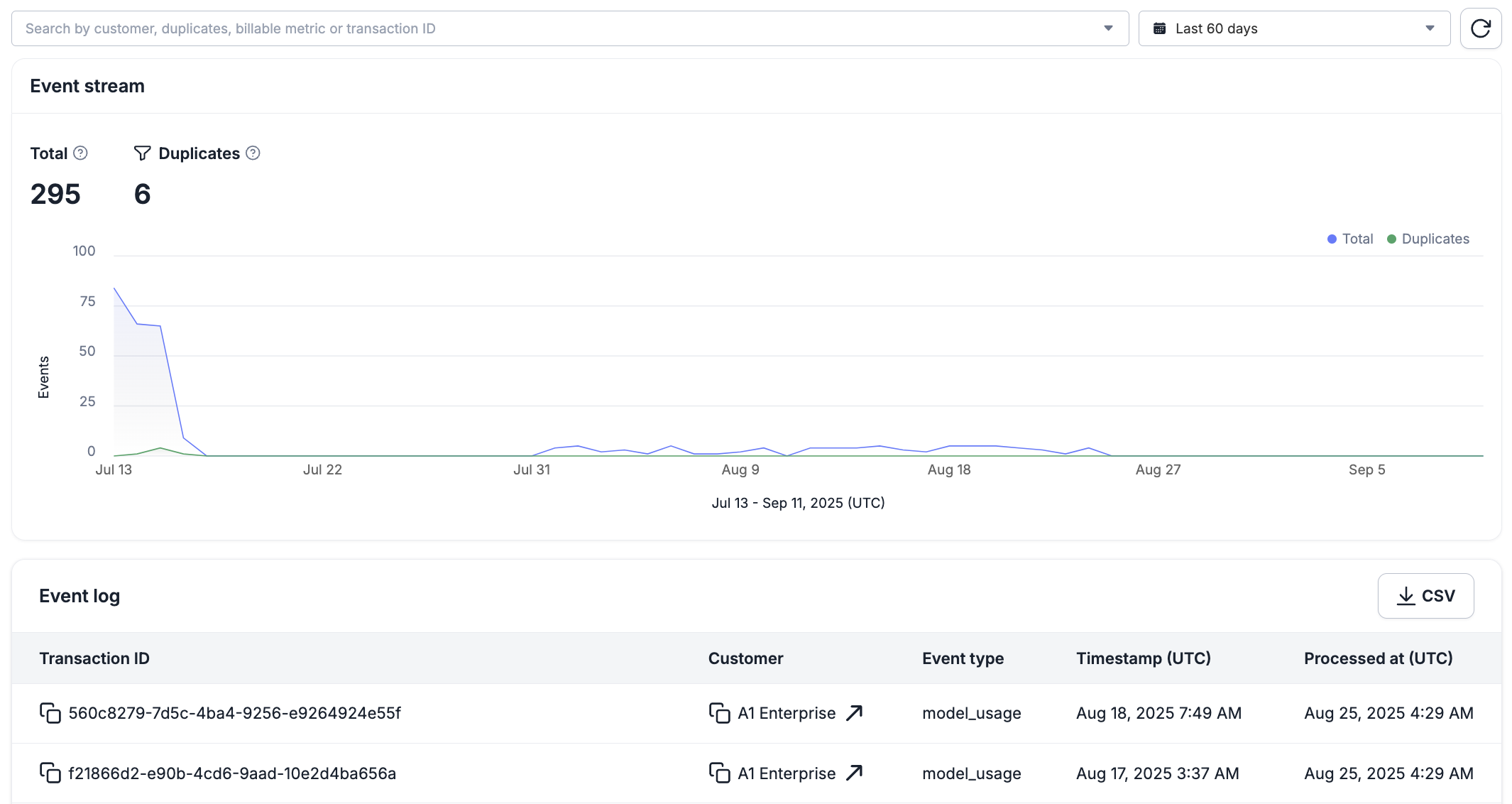Click the refresh icon button
The height and width of the screenshot is (804, 1512).
coord(1480,28)
